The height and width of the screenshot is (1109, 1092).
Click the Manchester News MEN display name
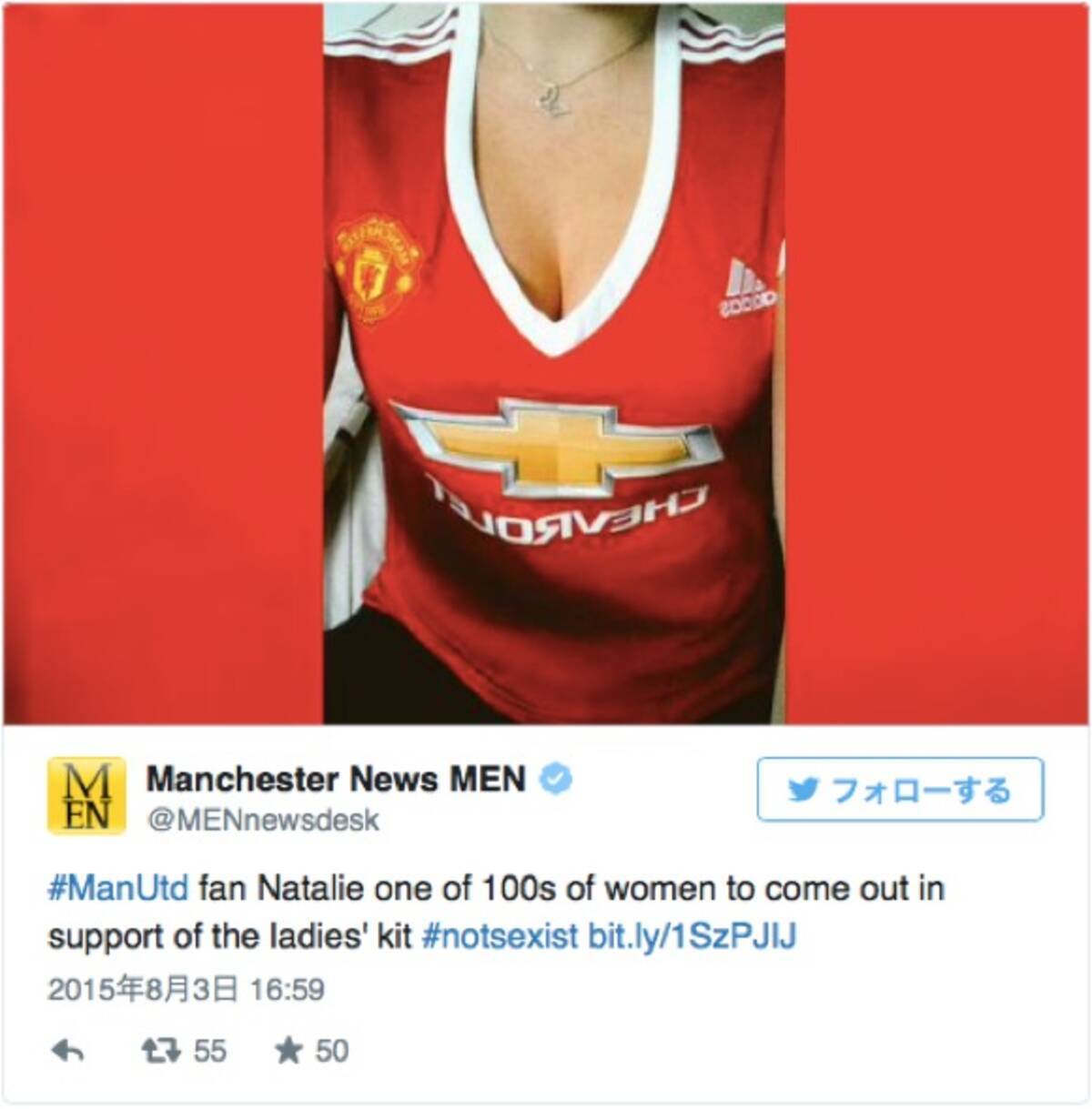pos(336,780)
